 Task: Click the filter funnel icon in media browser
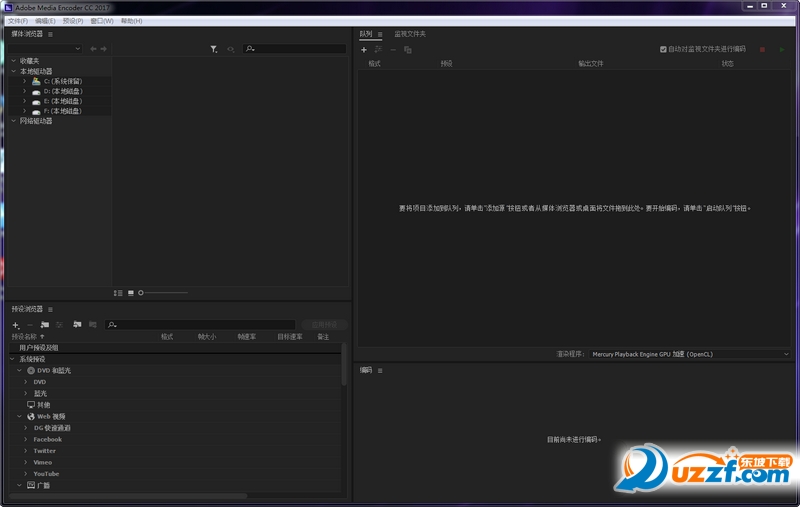(214, 49)
